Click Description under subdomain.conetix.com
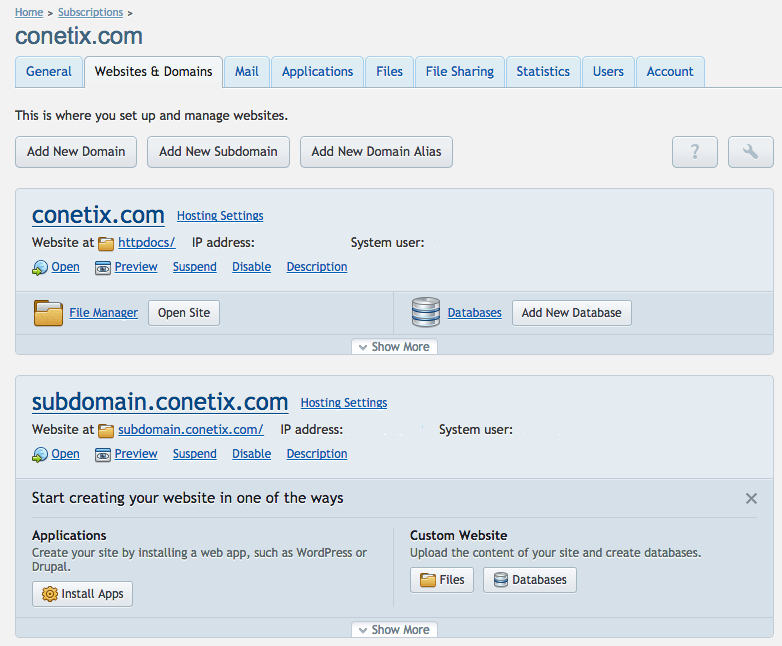Screen dimensions: 782x646 pos(317,454)
